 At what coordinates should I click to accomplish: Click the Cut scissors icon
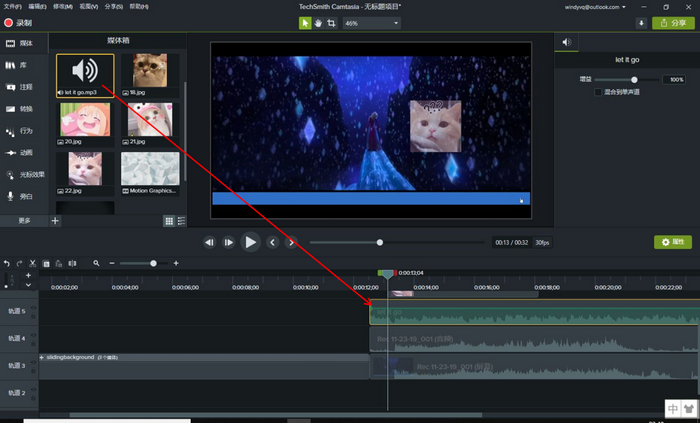click(x=32, y=264)
